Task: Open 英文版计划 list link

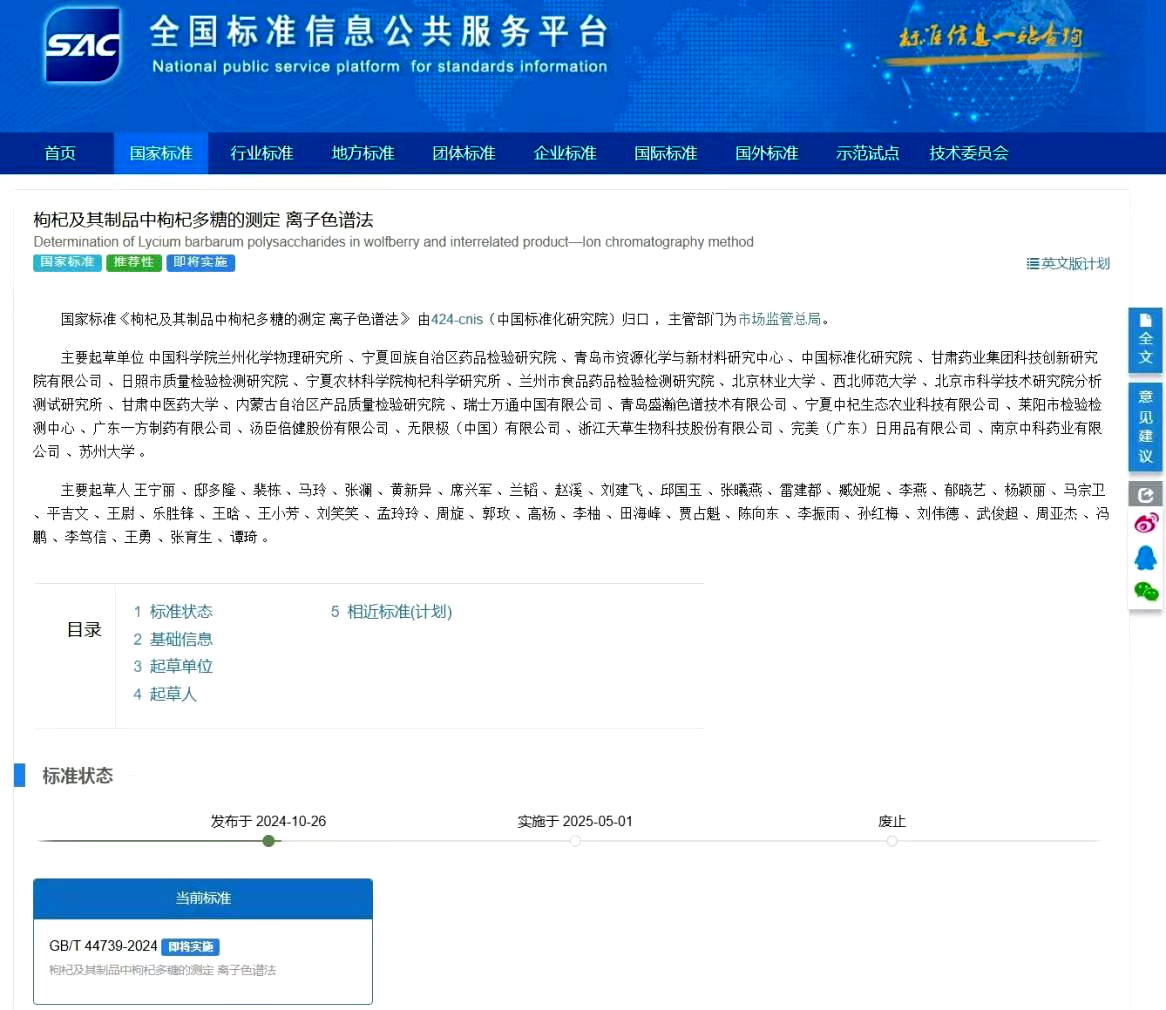Action: [x=1068, y=263]
